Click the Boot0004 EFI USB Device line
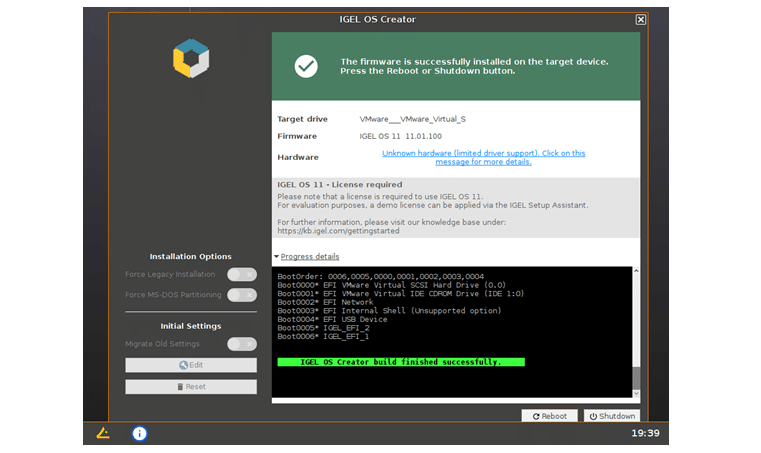The image size is (761, 453). (332, 319)
